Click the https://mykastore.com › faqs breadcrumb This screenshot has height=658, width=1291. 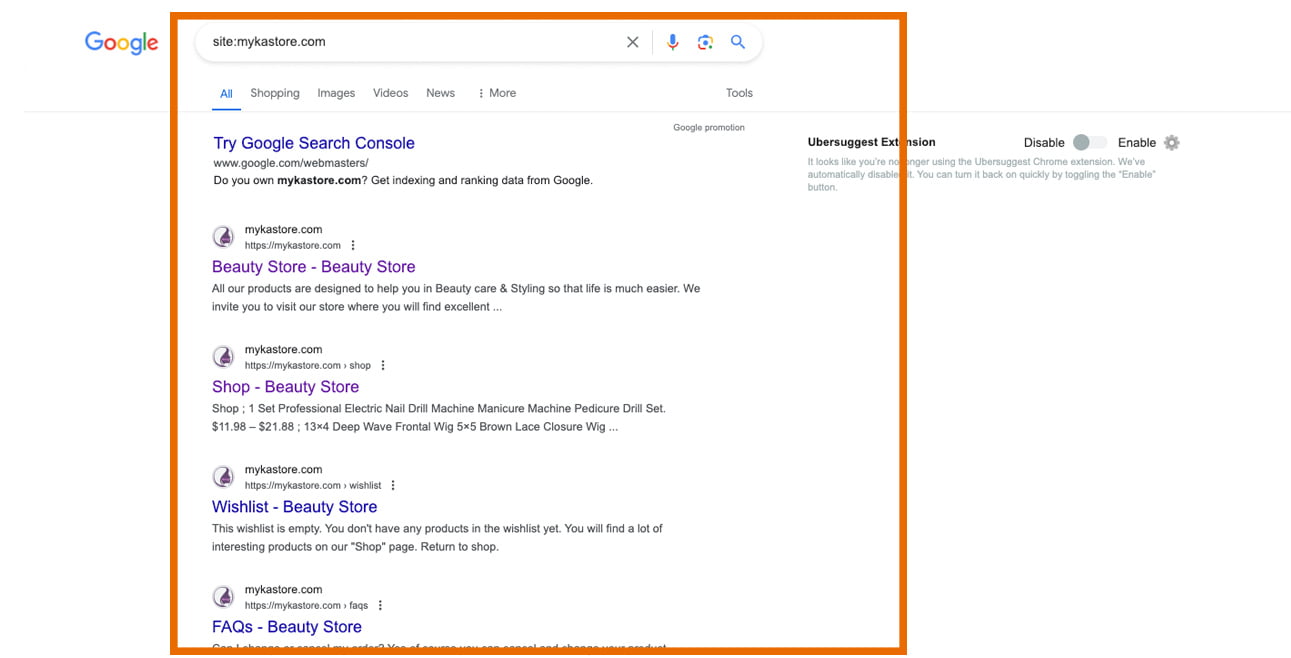pyautogui.click(x=307, y=606)
